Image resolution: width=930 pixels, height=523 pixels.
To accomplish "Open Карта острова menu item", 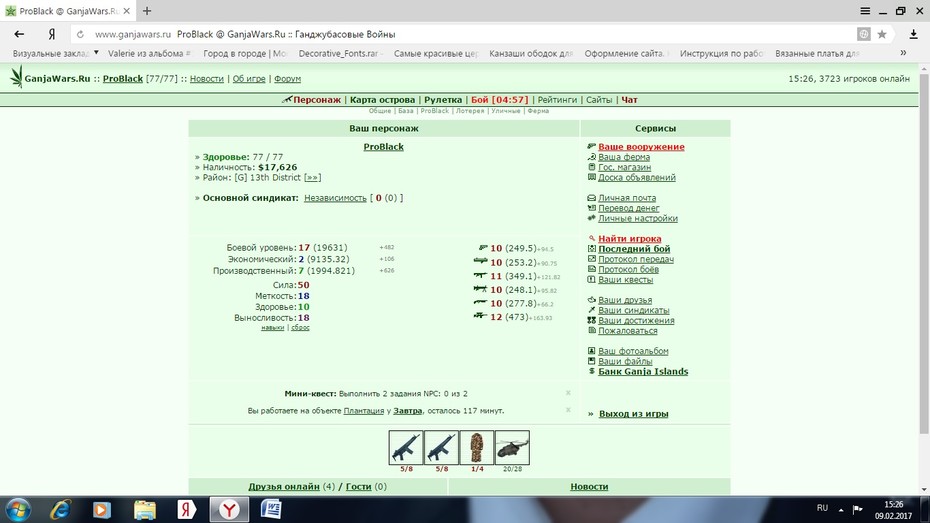I will pos(383,100).
